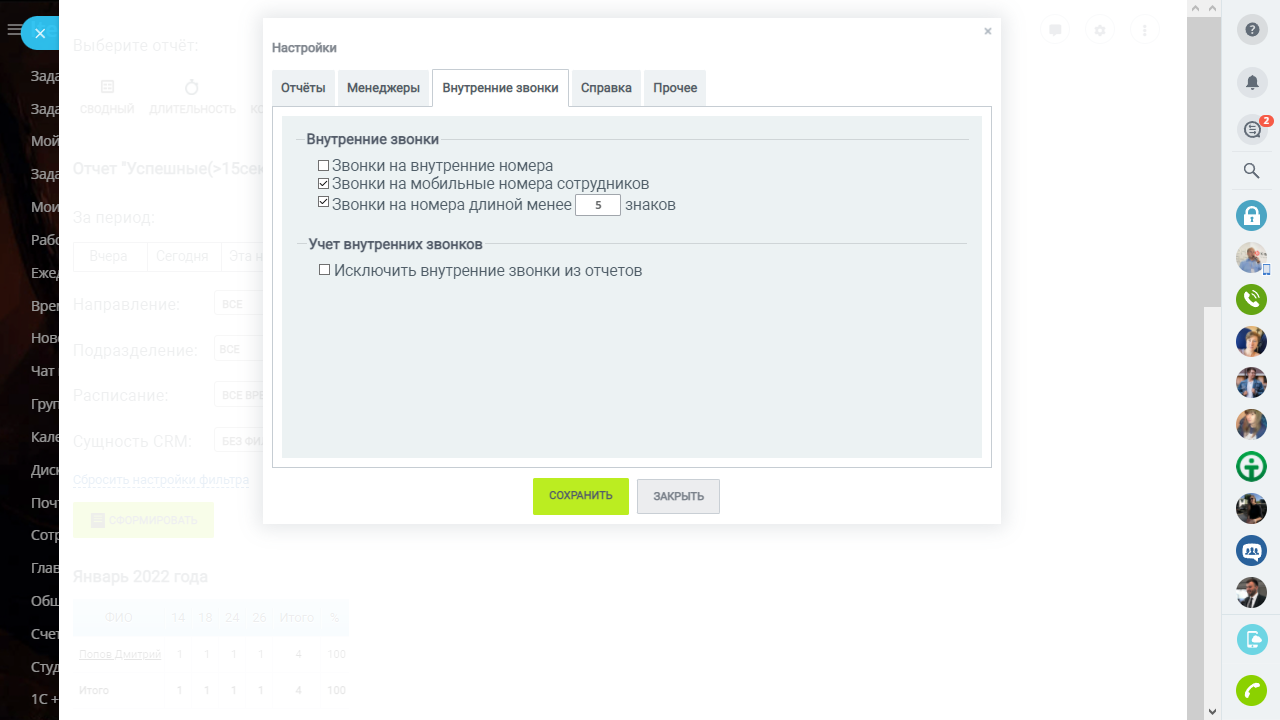This screenshot has width=1280, height=720.
Task: Open the avatar with the mobile phone badge
Action: 1251,258
